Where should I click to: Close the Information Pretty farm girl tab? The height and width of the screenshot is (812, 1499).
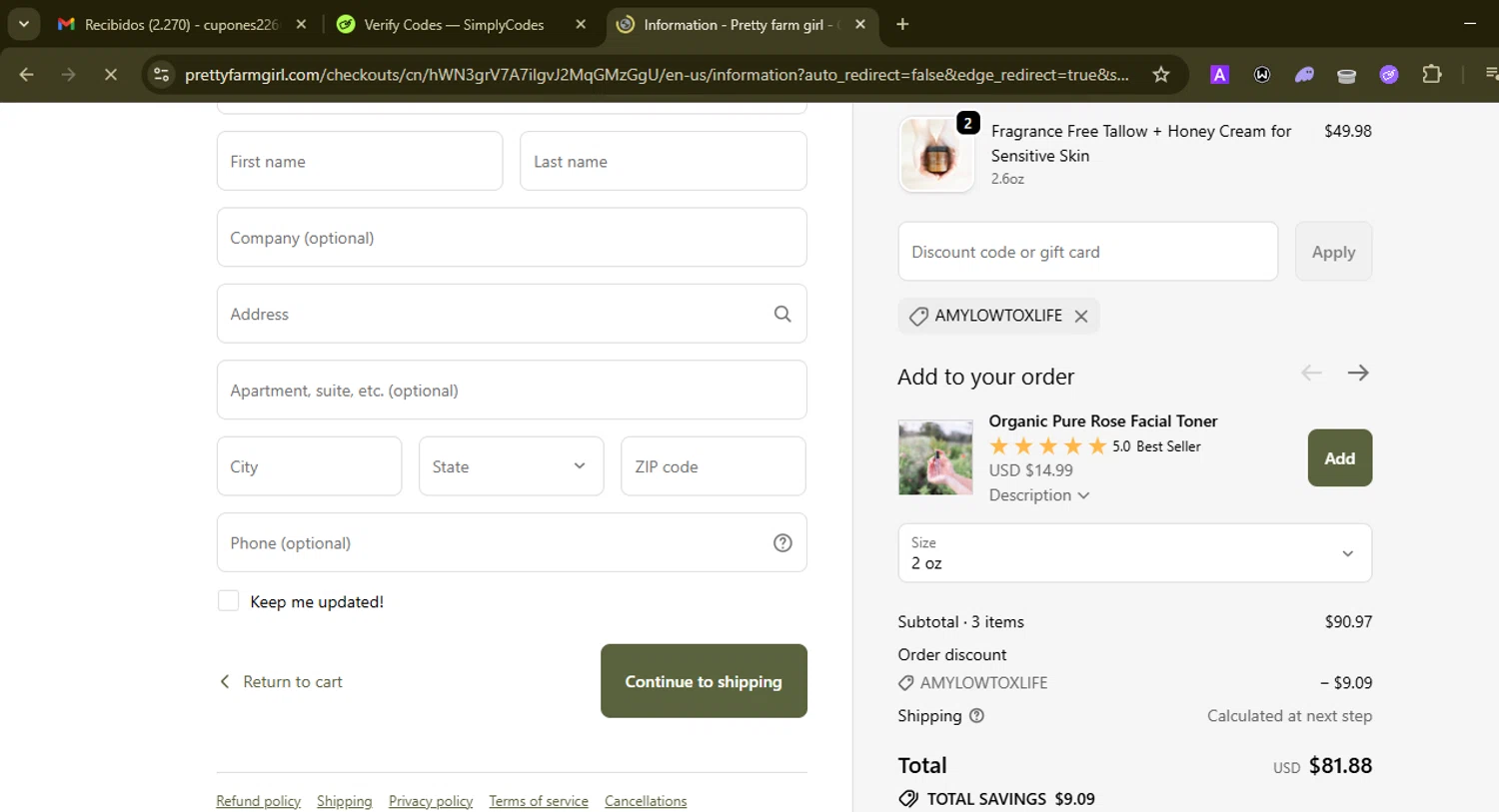click(x=860, y=24)
